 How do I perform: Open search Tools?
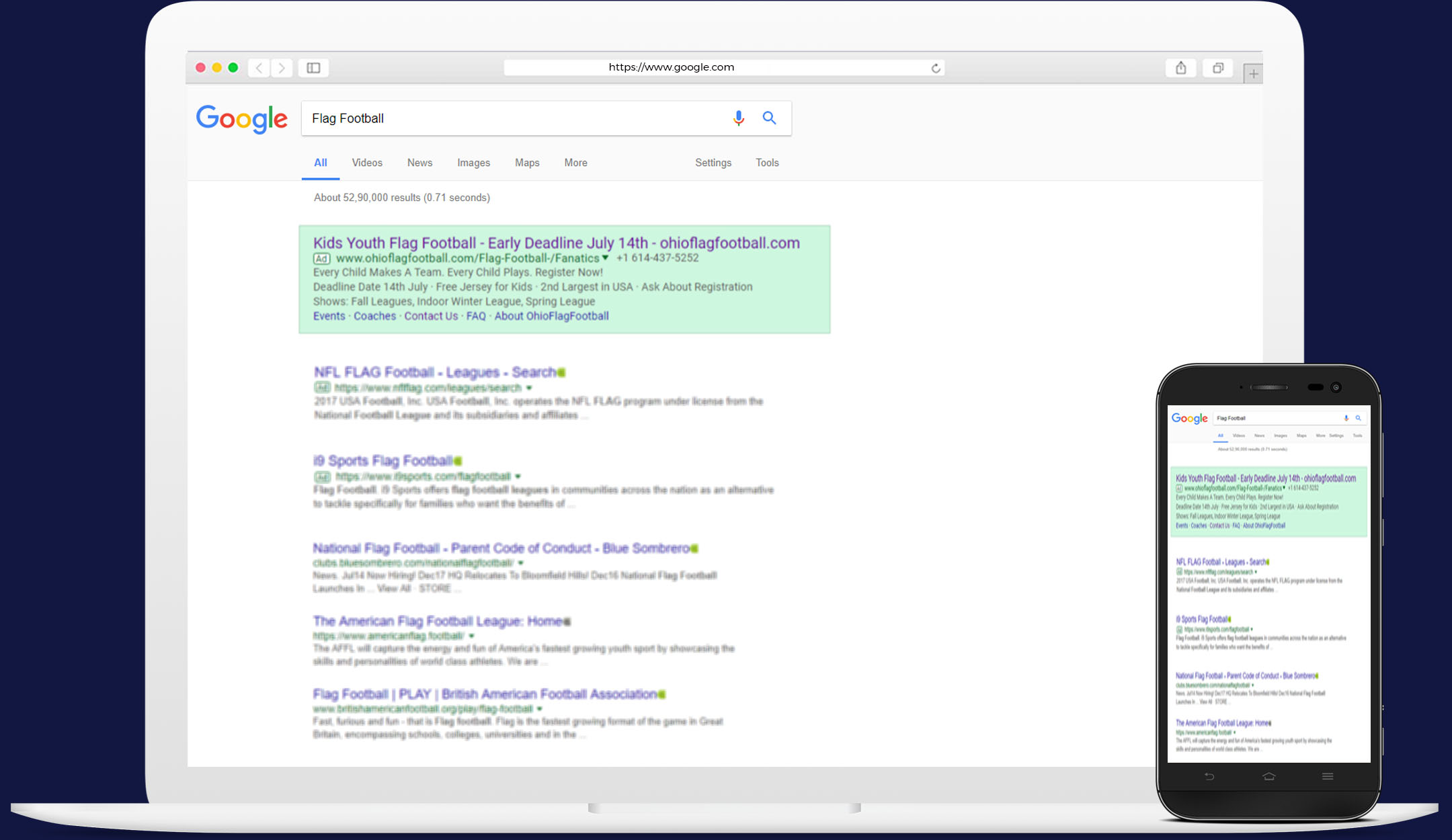(767, 163)
